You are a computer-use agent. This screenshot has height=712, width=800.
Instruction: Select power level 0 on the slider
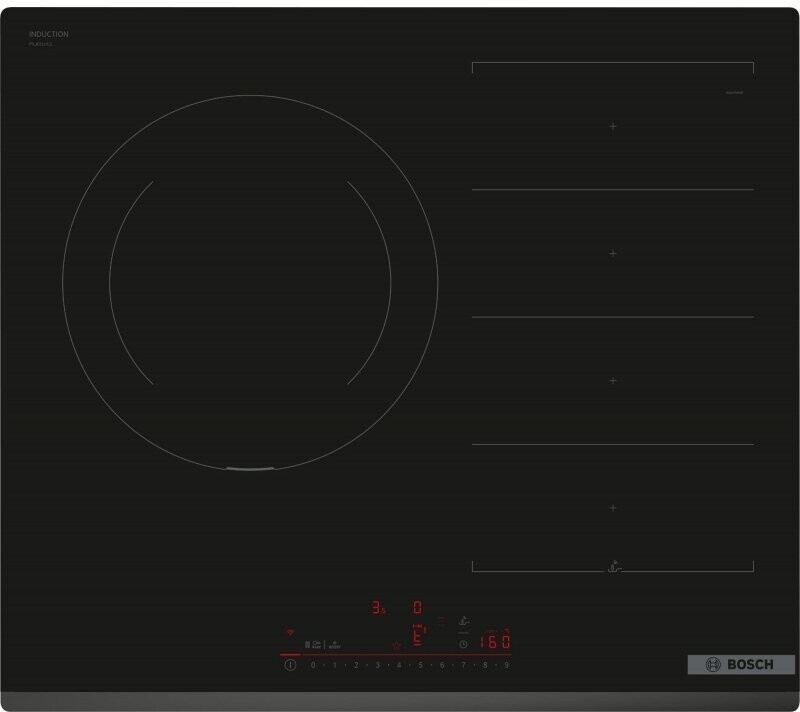point(312,664)
